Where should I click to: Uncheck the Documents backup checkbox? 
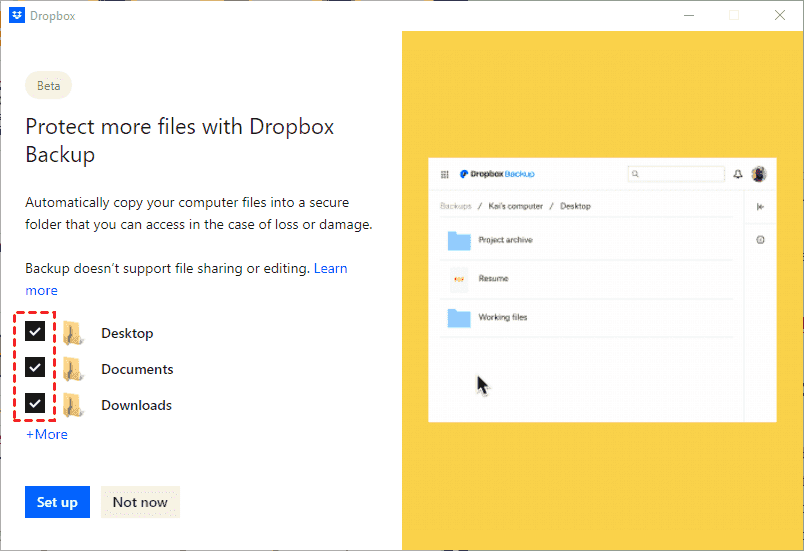[x=35, y=368]
